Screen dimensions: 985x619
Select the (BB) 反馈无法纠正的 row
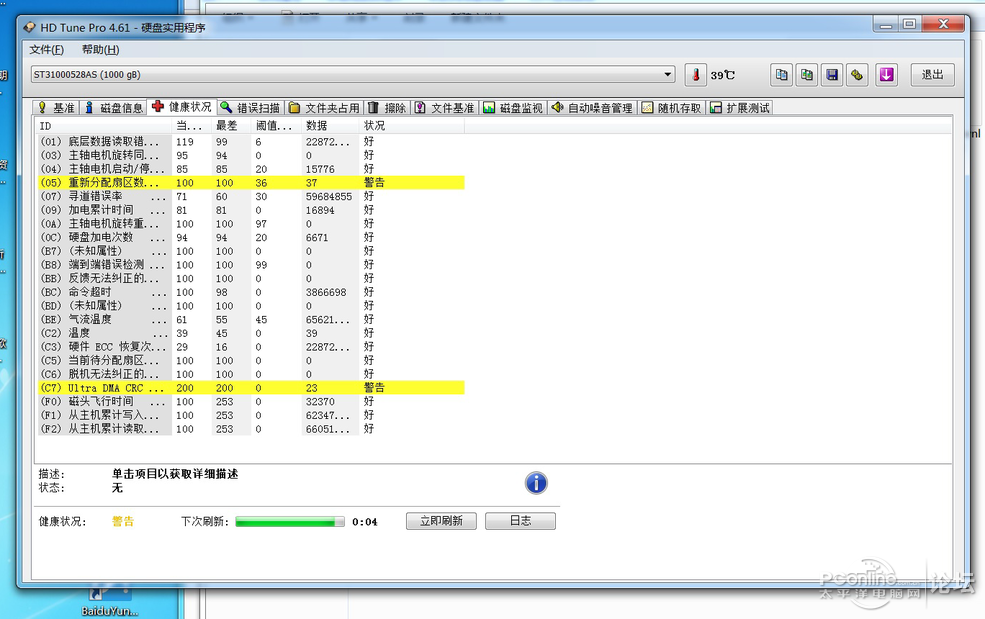pyautogui.click(x=251, y=278)
